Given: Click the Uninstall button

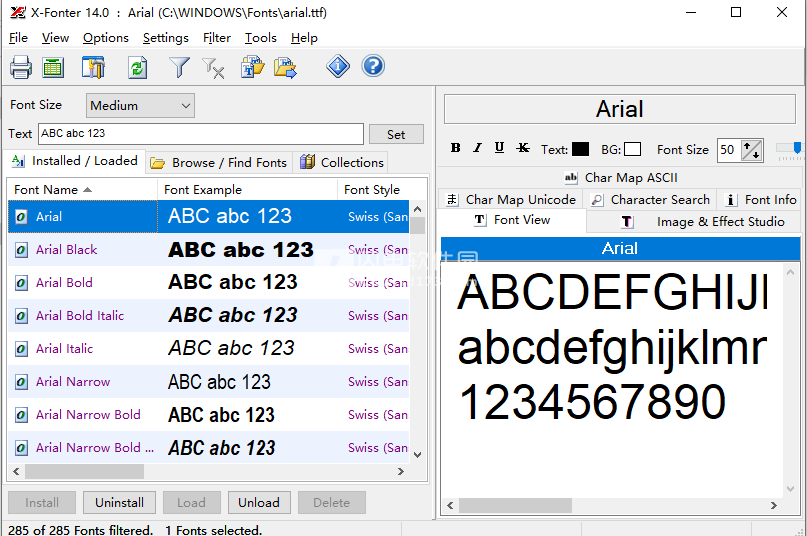Looking at the screenshot, I should (119, 503).
